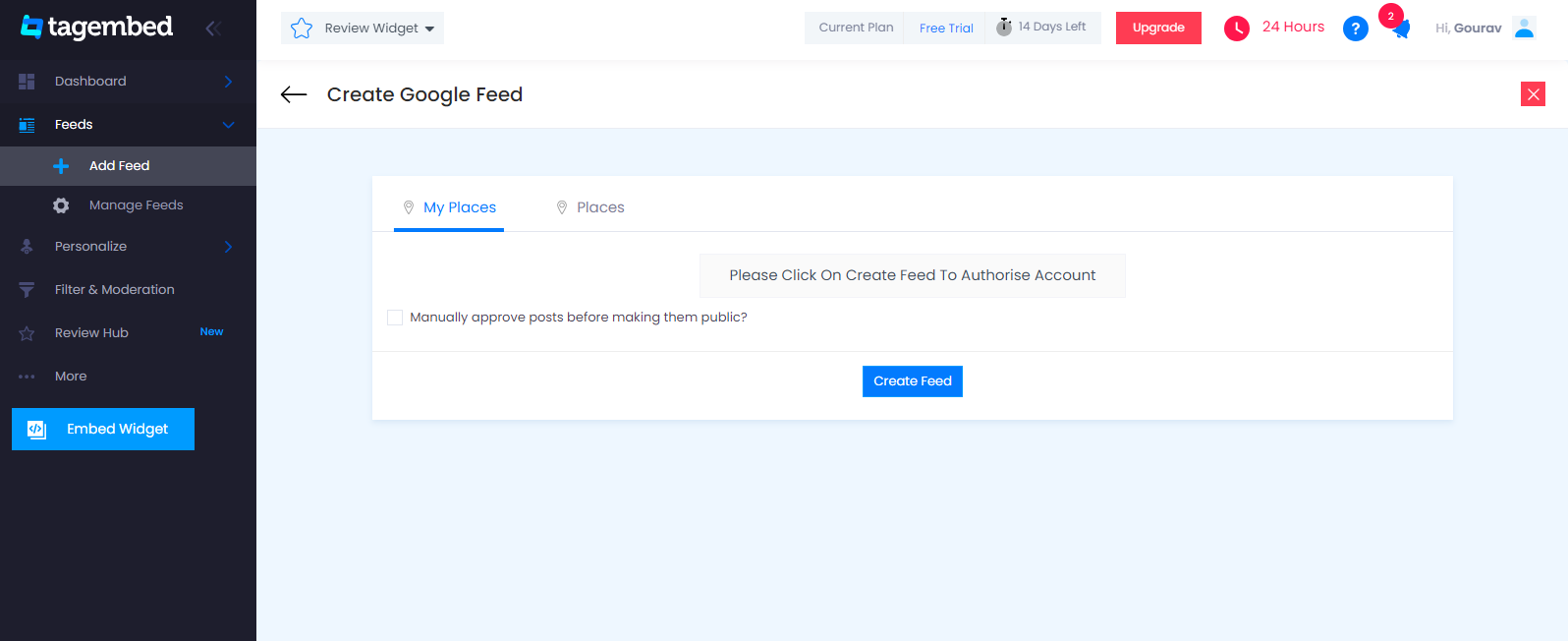This screenshot has height=641, width=1568.
Task: Click the New badge beside Review Hub
Action: pyautogui.click(x=211, y=332)
